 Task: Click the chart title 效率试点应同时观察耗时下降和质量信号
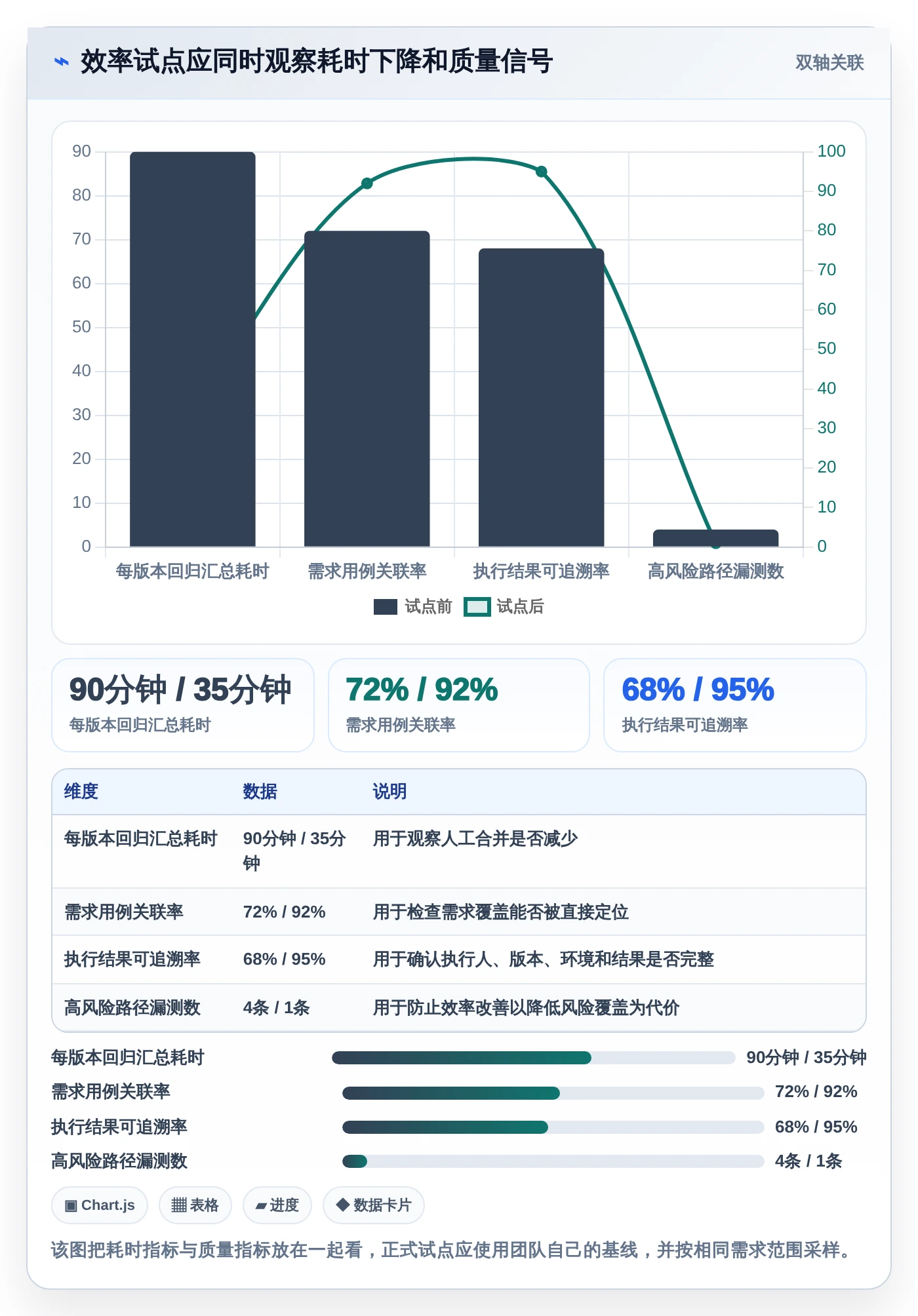point(317,62)
